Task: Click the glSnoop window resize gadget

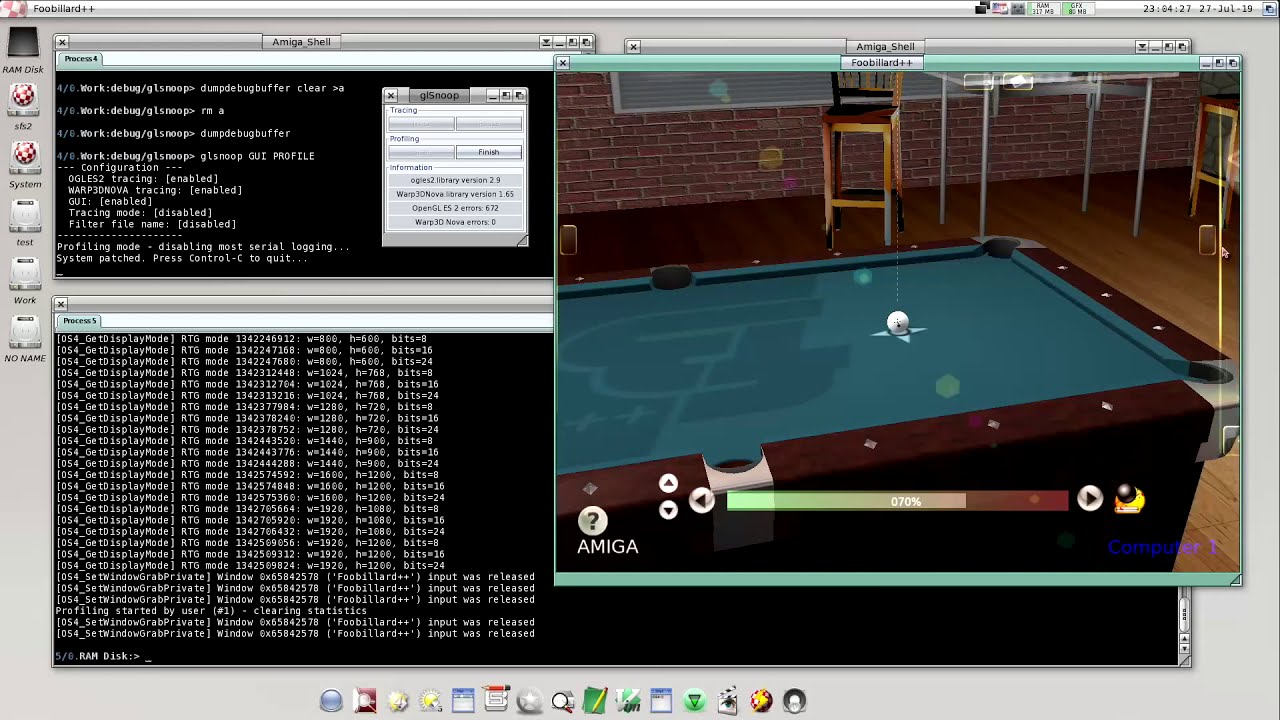Action: (x=521, y=240)
